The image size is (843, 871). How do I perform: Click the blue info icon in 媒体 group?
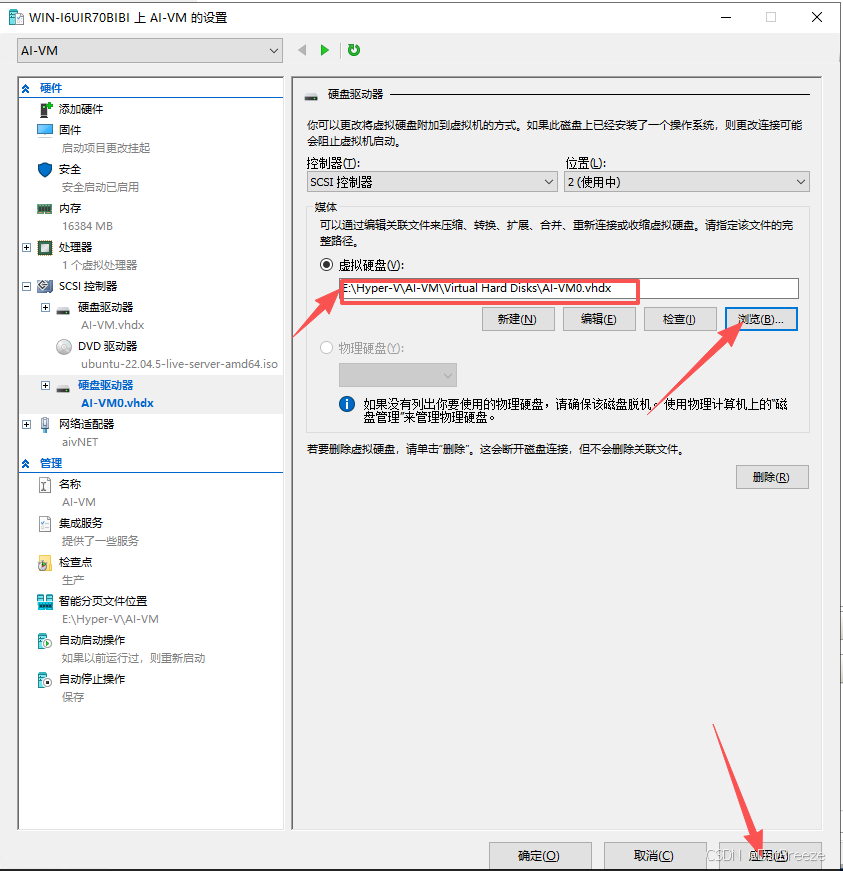pyautogui.click(x=347, y=404)
